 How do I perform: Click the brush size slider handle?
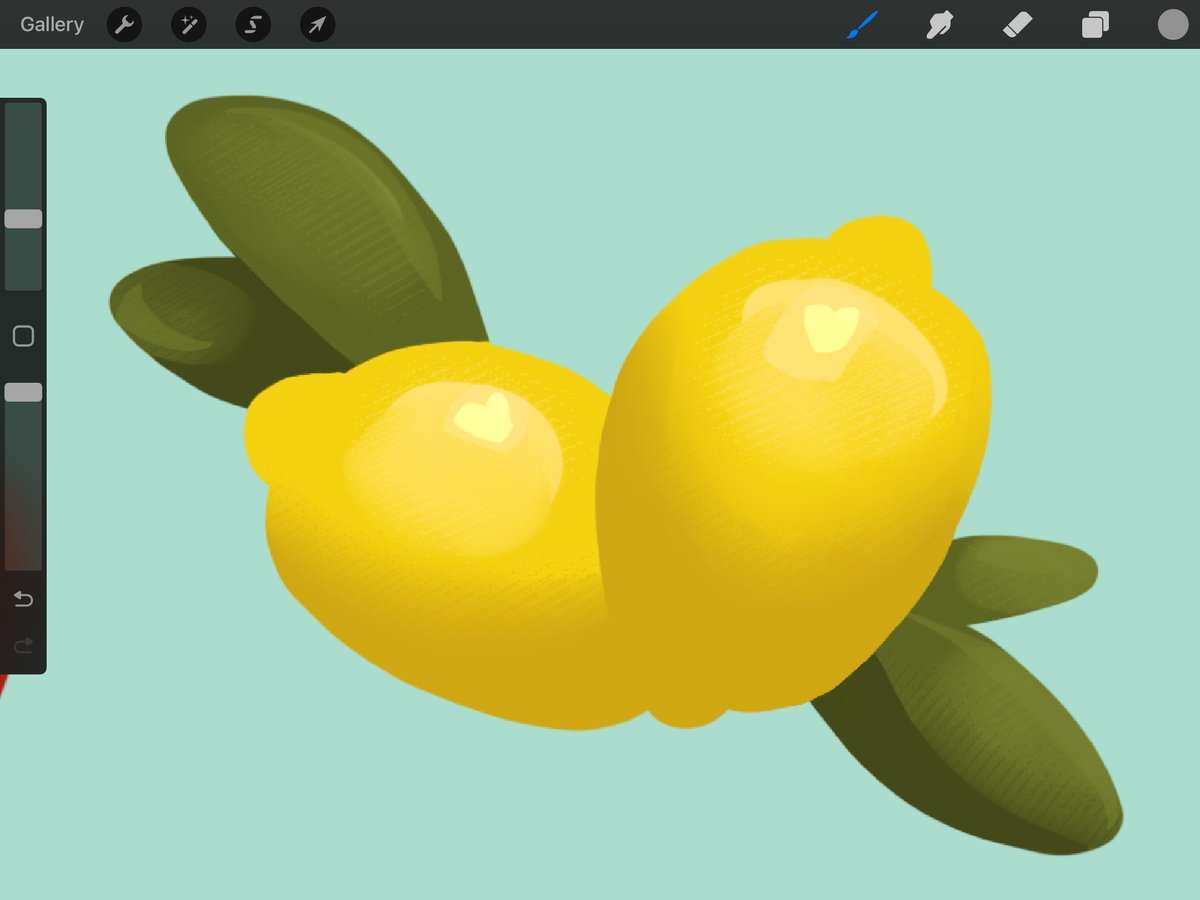coord(23,219)
